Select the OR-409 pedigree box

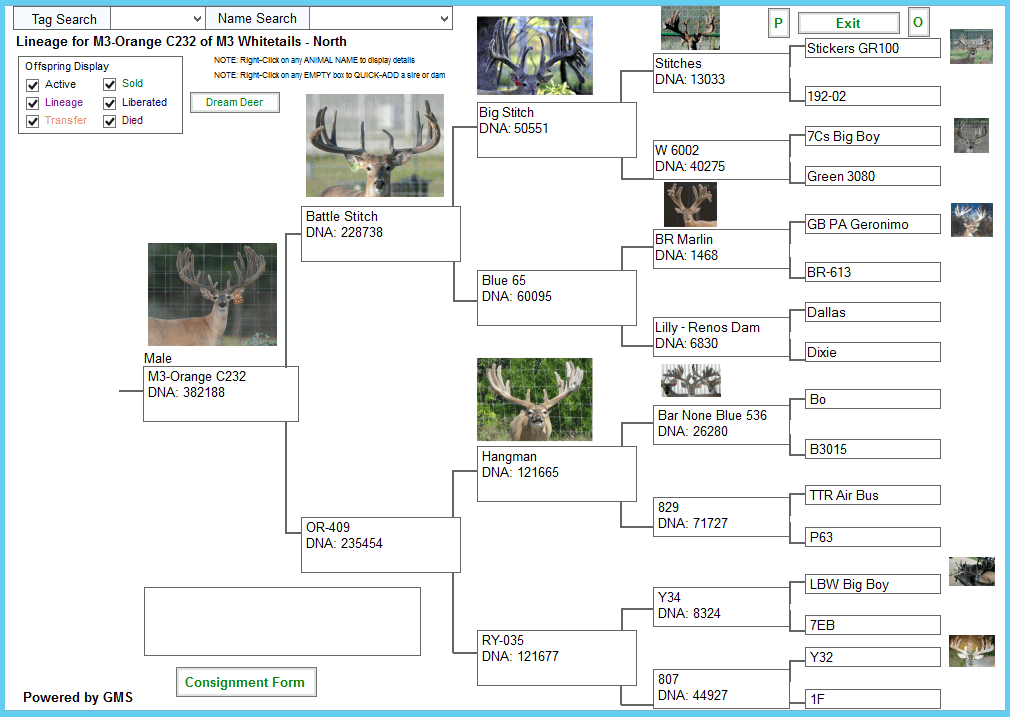[x=380, y=544]
